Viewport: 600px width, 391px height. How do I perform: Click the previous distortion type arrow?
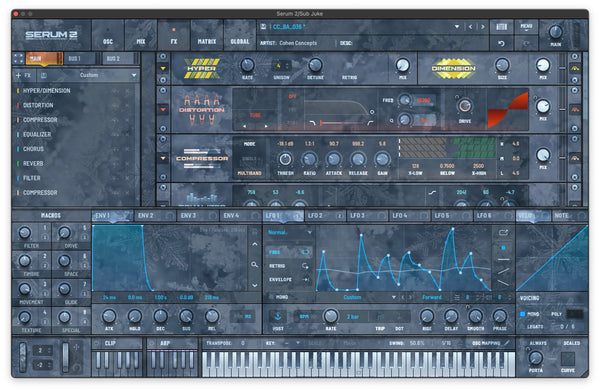[x=244, y=126]
